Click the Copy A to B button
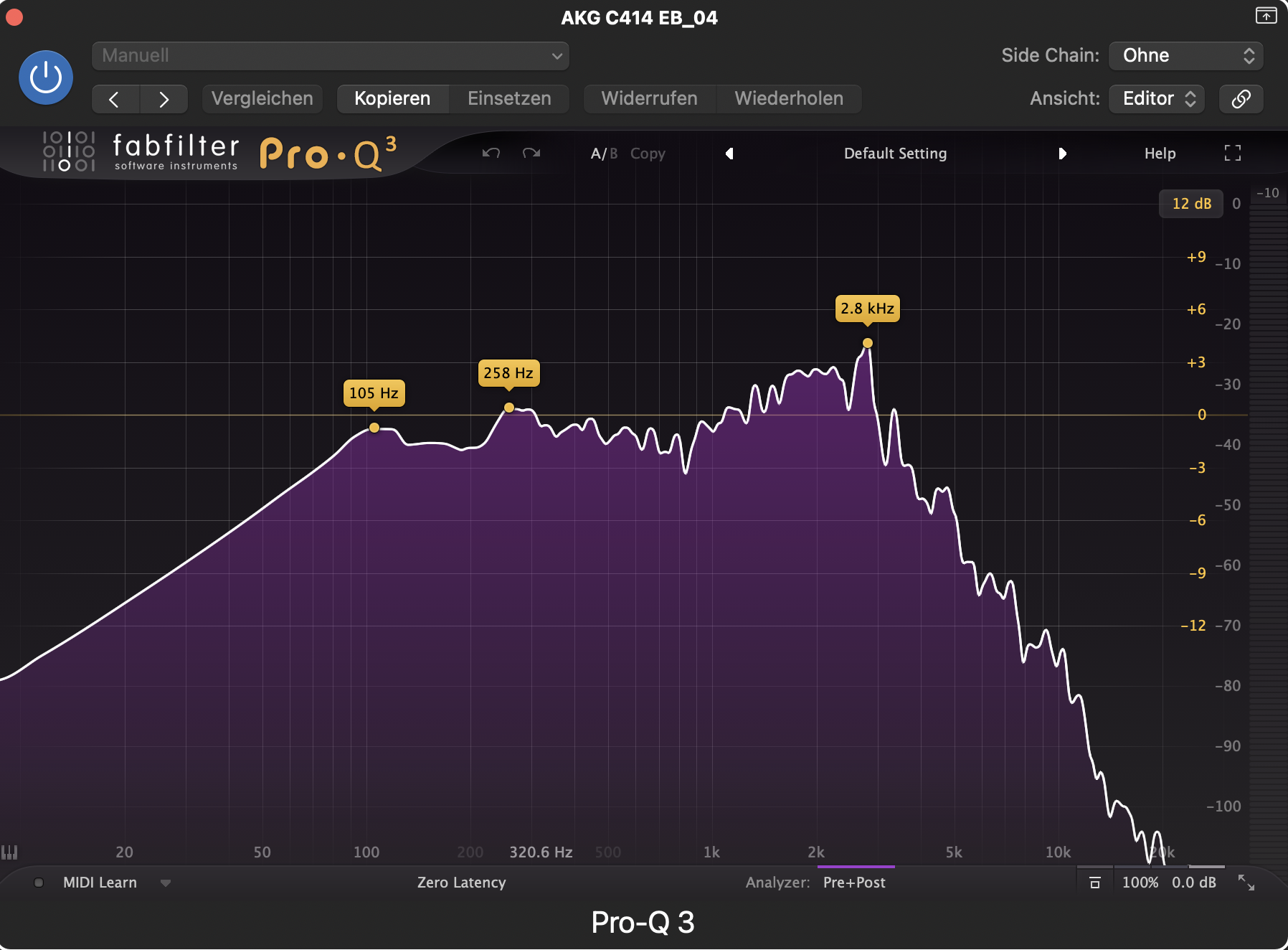The width and height of the screenshot is (1288, 950). [x=648, y=154]
